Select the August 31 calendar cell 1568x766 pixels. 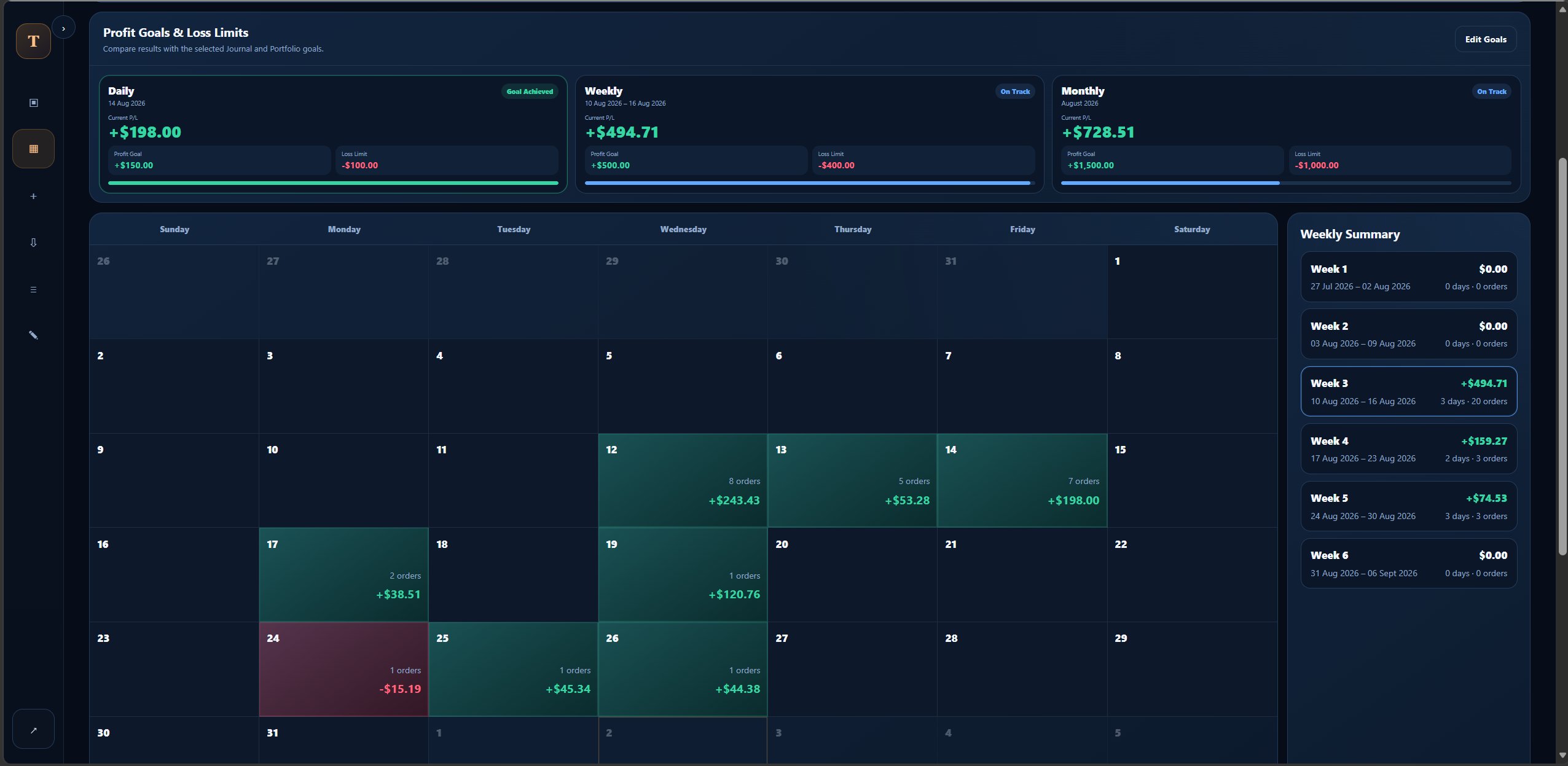coord(343,741)
